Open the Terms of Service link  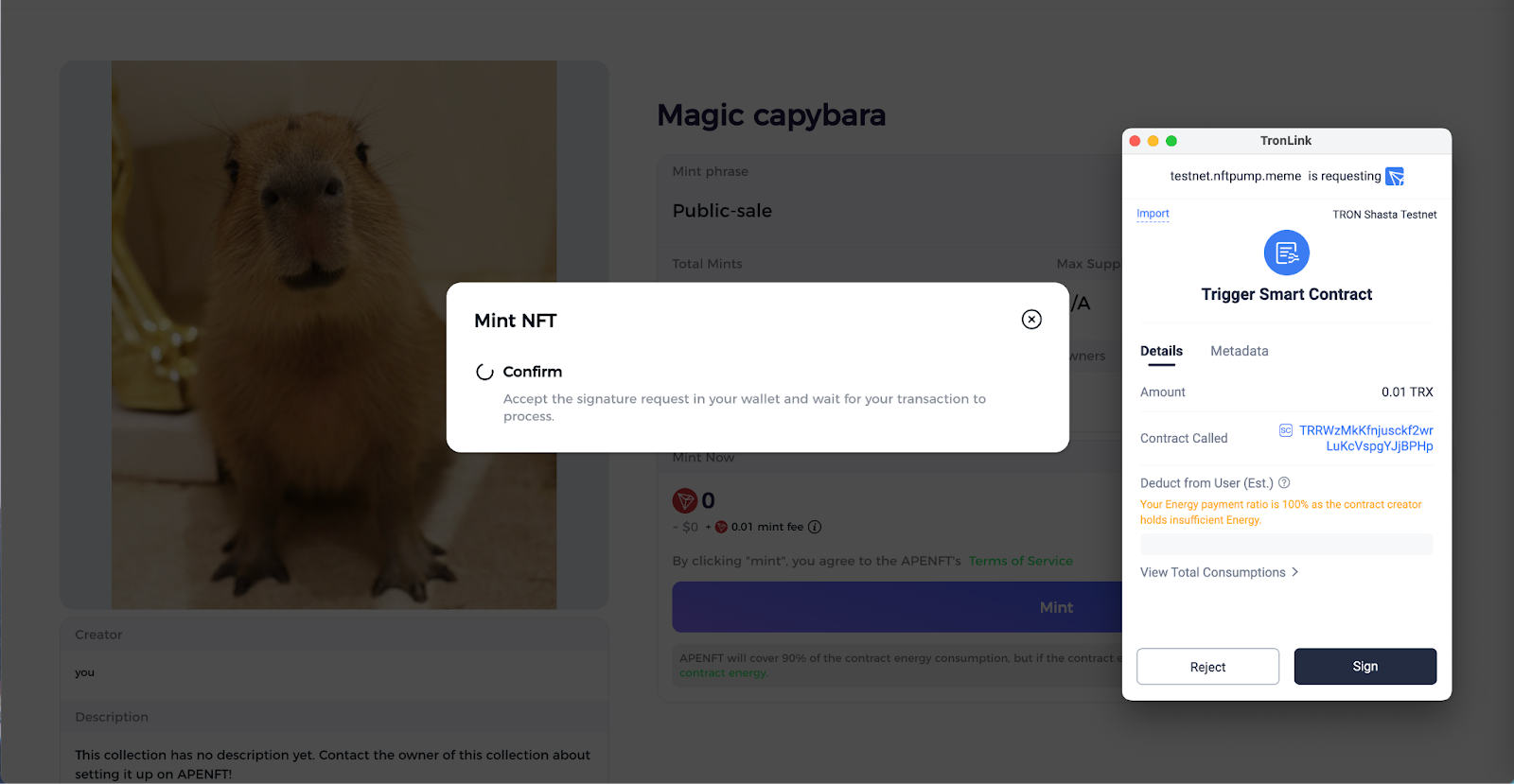[x=1020, y=561]
